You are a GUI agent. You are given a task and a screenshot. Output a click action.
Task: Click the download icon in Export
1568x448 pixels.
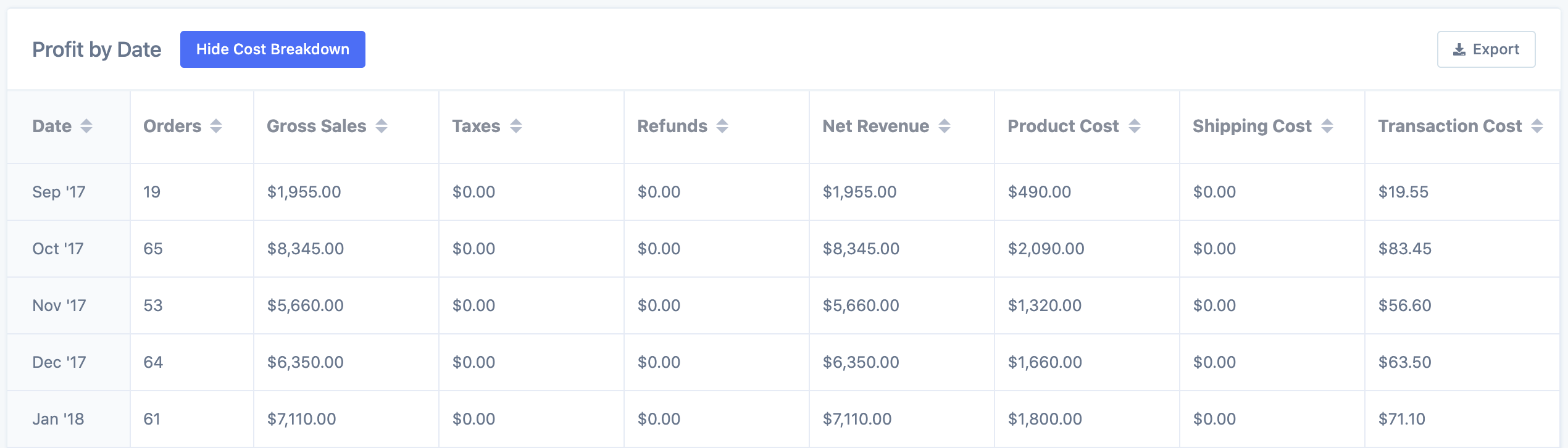pos(1459,49)
